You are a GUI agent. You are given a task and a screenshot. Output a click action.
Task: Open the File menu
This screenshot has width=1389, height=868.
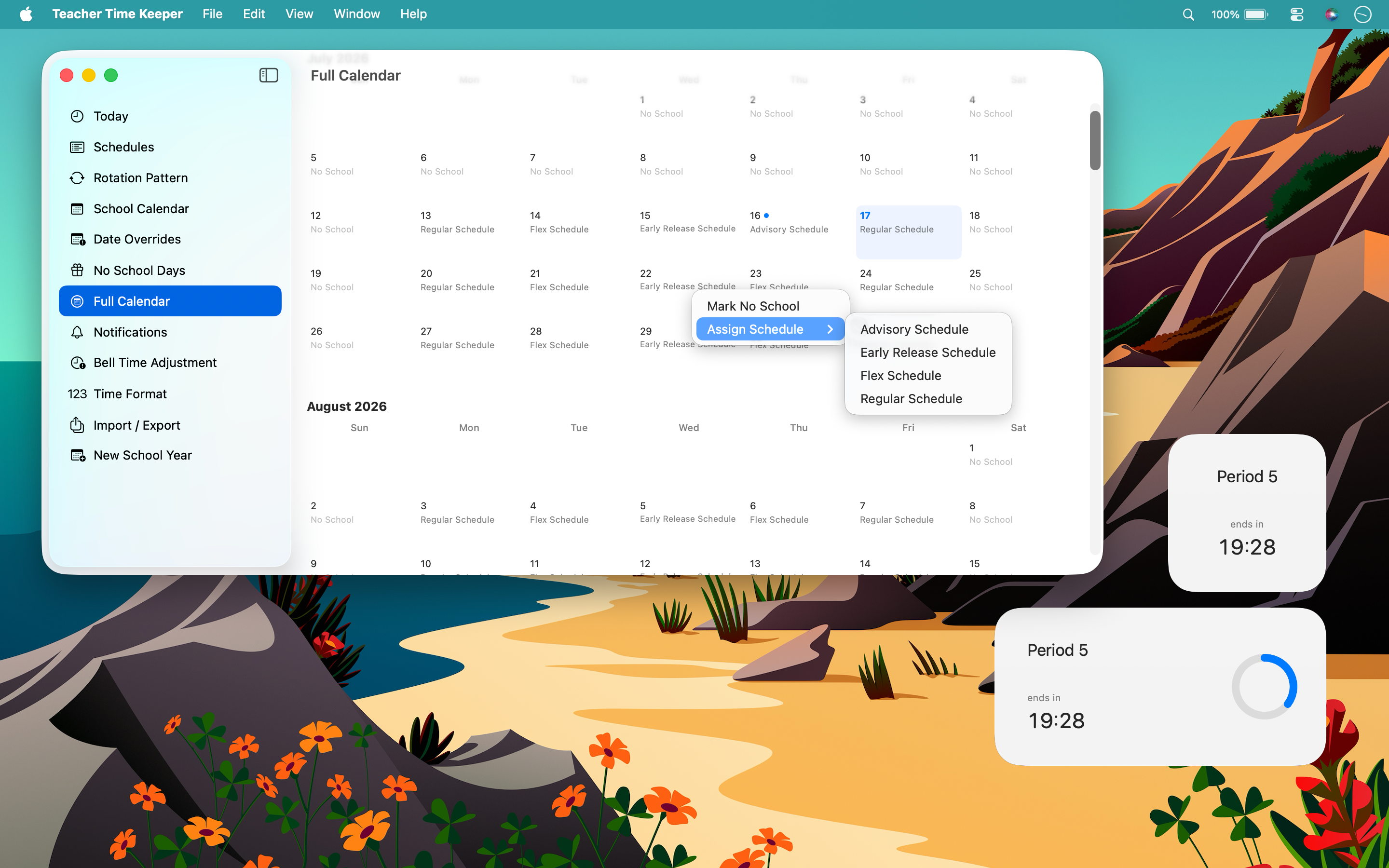pyautogui.click(x=212, y=14)
